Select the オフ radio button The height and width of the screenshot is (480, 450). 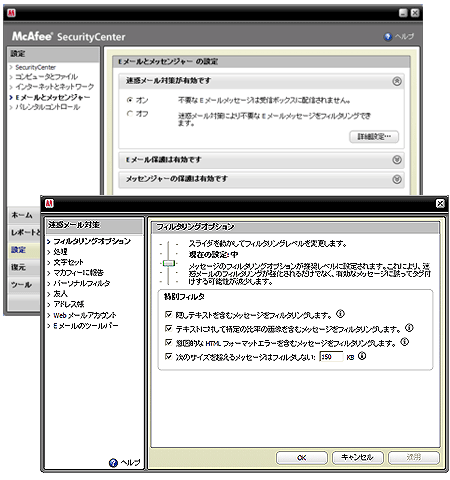130,114
